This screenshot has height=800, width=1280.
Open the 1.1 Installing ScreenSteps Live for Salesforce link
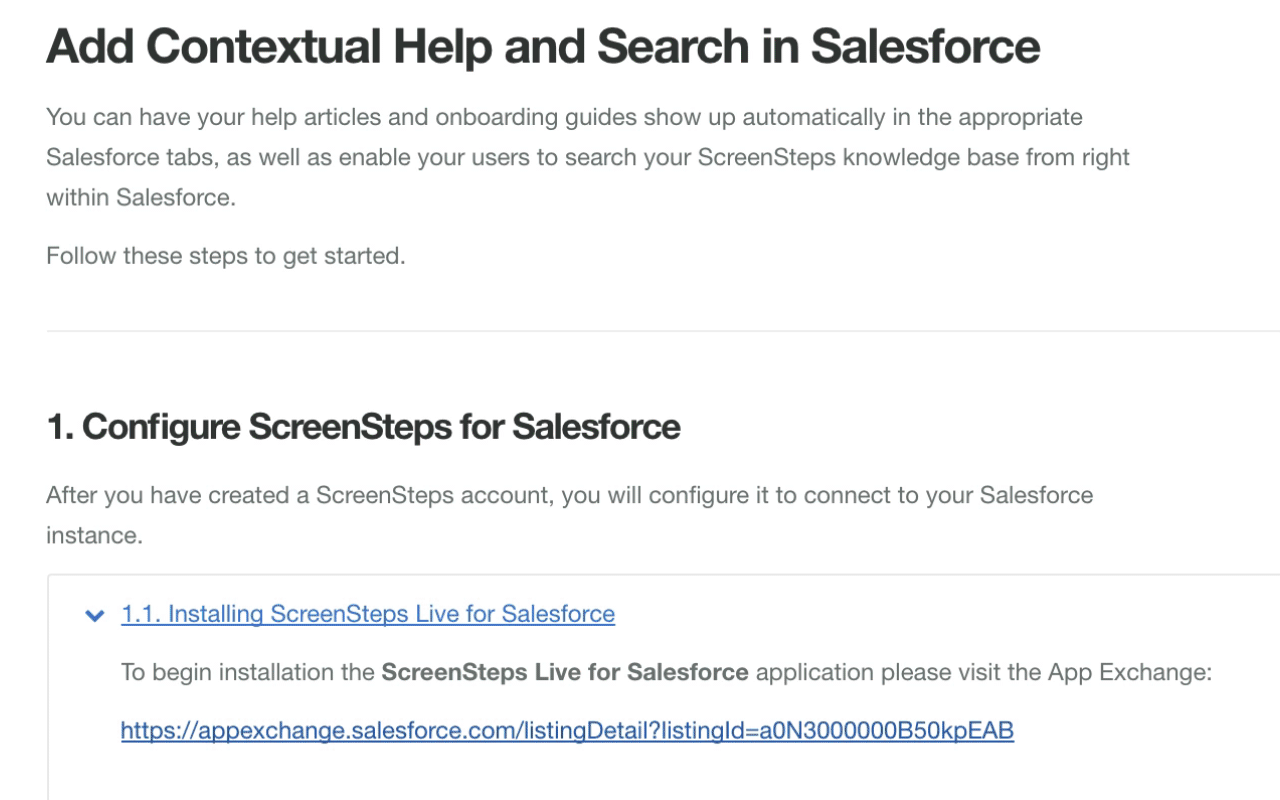click(x=368, y=614)
